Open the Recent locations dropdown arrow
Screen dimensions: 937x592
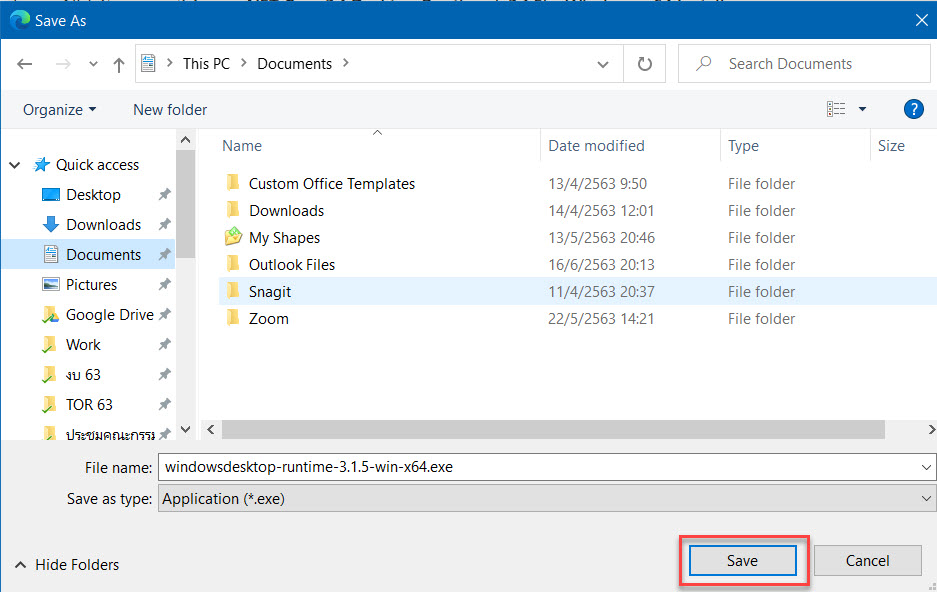tap(93, 64)
